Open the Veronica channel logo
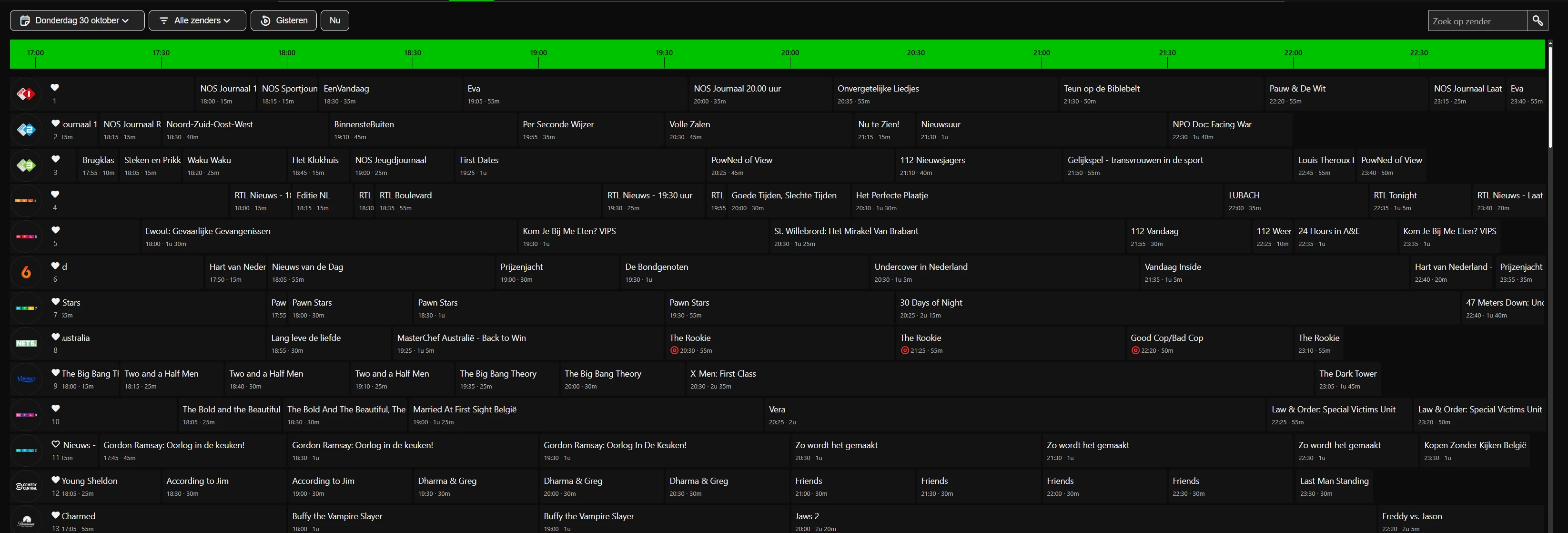 pyautogui.click(x=26, y=379)
